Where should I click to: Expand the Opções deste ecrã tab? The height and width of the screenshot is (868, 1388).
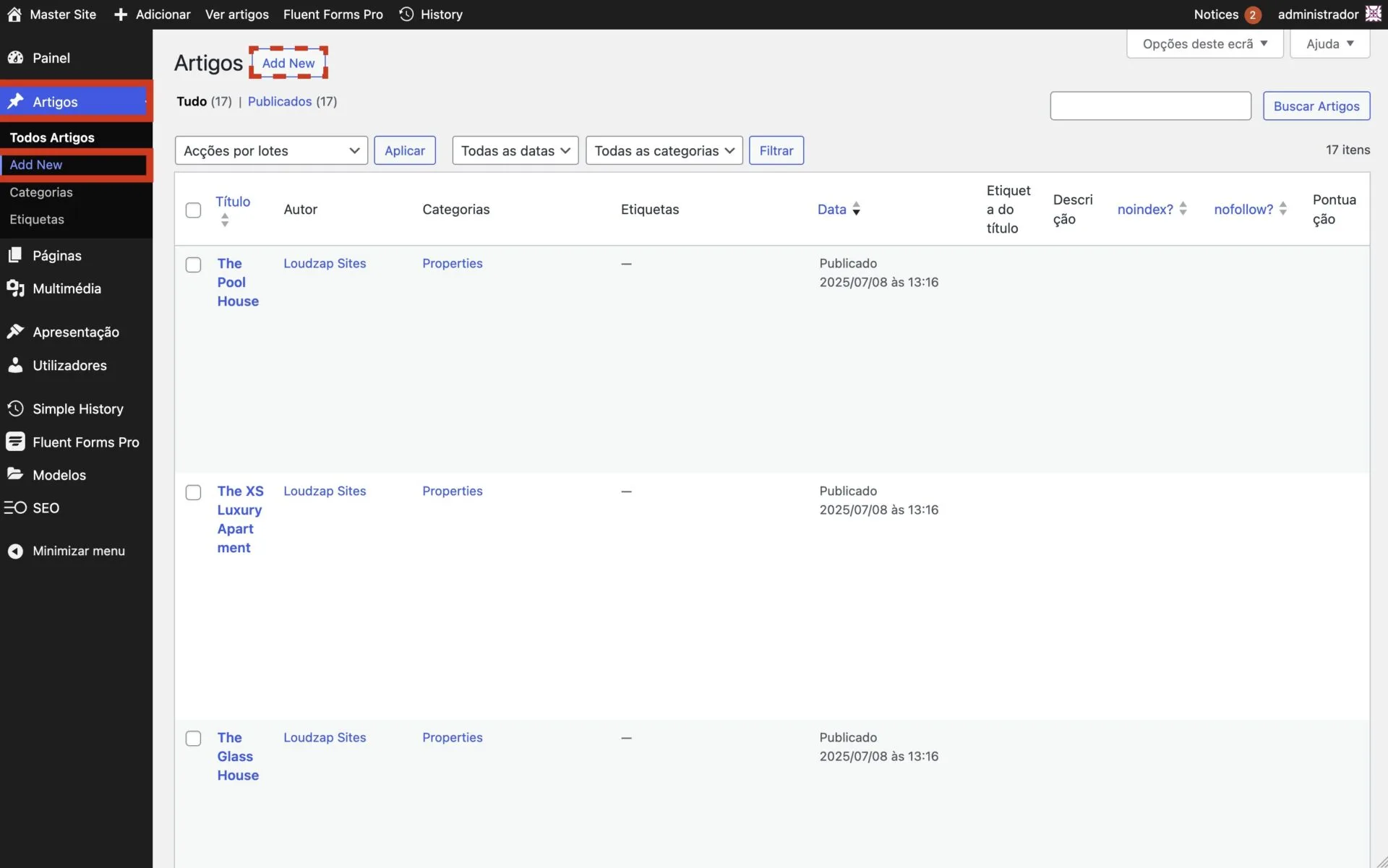coord(1204,44)
